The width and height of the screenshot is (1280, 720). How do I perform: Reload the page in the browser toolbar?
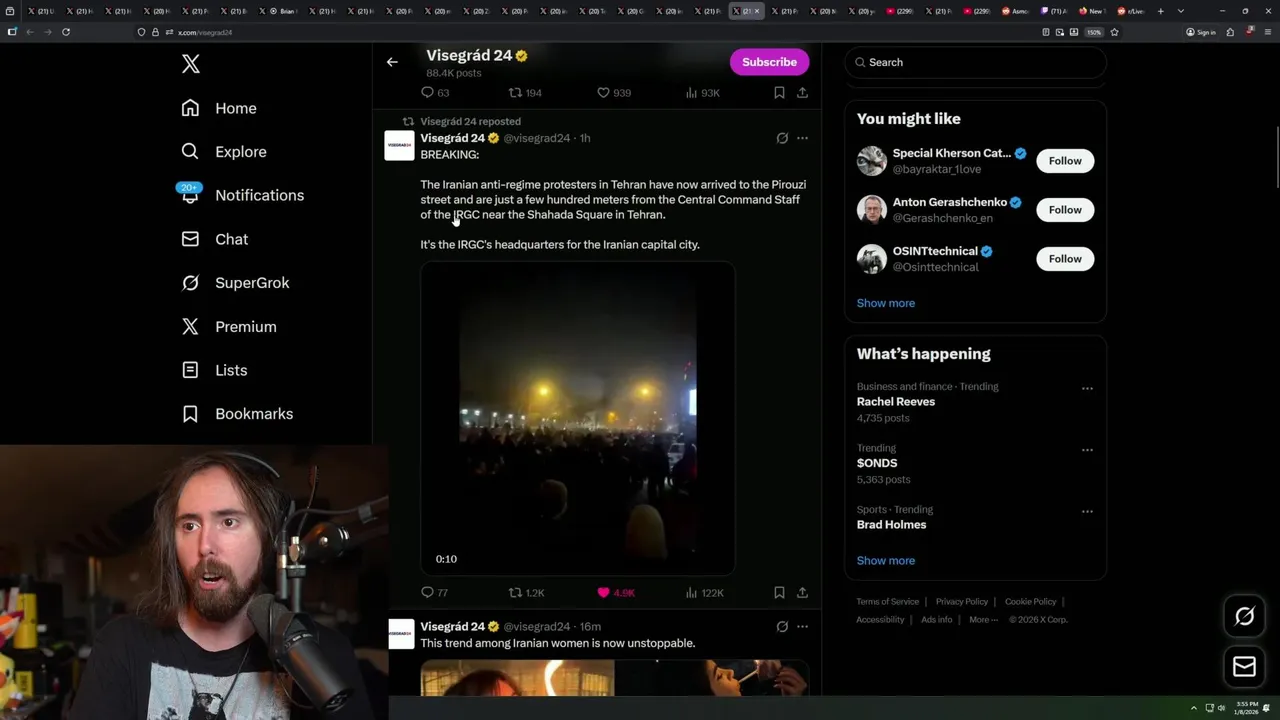(x=66, y=32)
